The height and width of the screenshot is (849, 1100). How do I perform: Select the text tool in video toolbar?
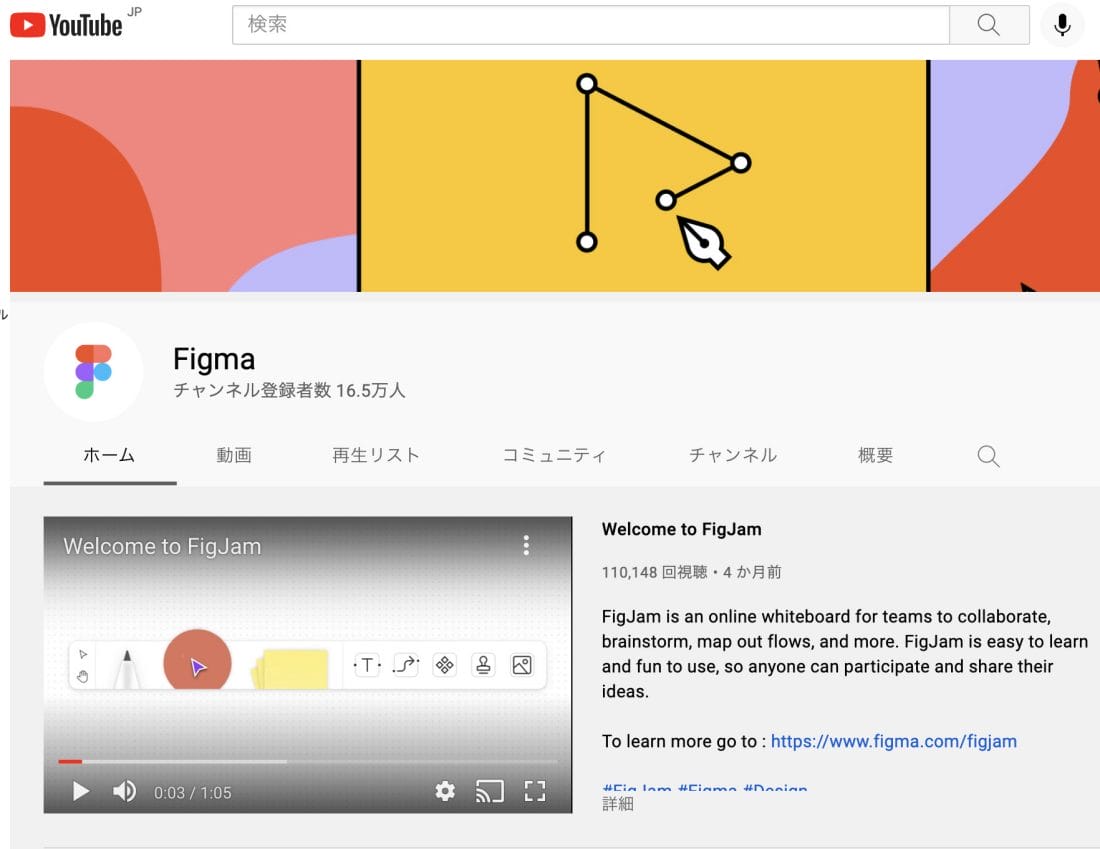pyautogui.click(x=367, y=664)
